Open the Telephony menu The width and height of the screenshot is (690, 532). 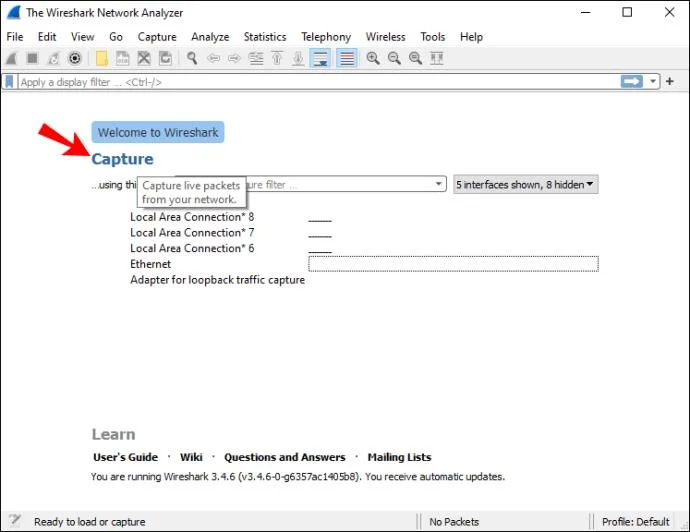point(326,37)
